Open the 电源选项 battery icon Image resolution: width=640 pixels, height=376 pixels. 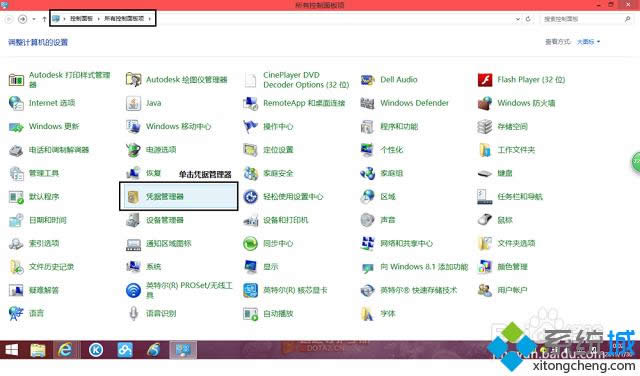pyautogui.click(x=133, y=150)
